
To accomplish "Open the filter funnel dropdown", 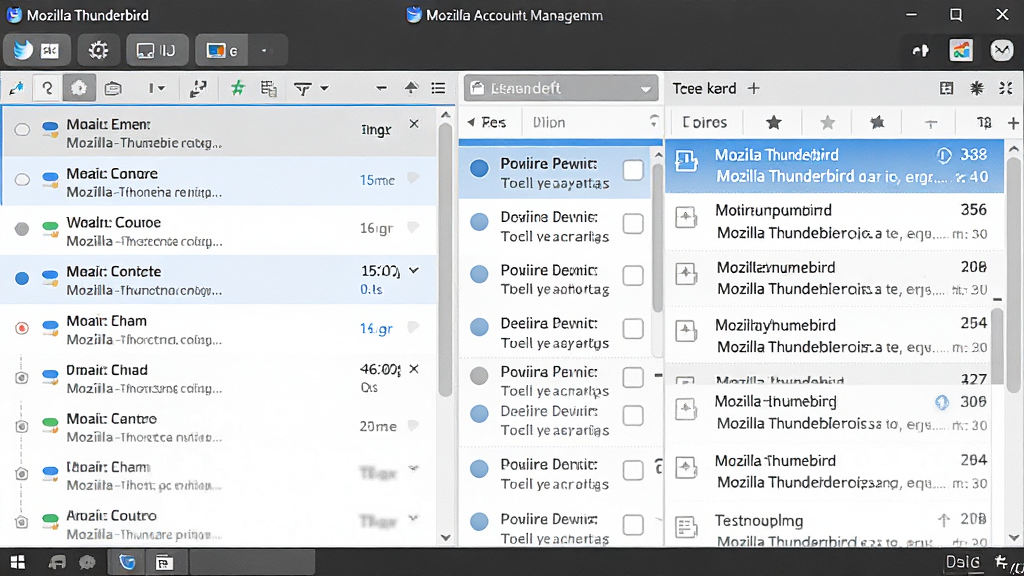I will 310,88.
